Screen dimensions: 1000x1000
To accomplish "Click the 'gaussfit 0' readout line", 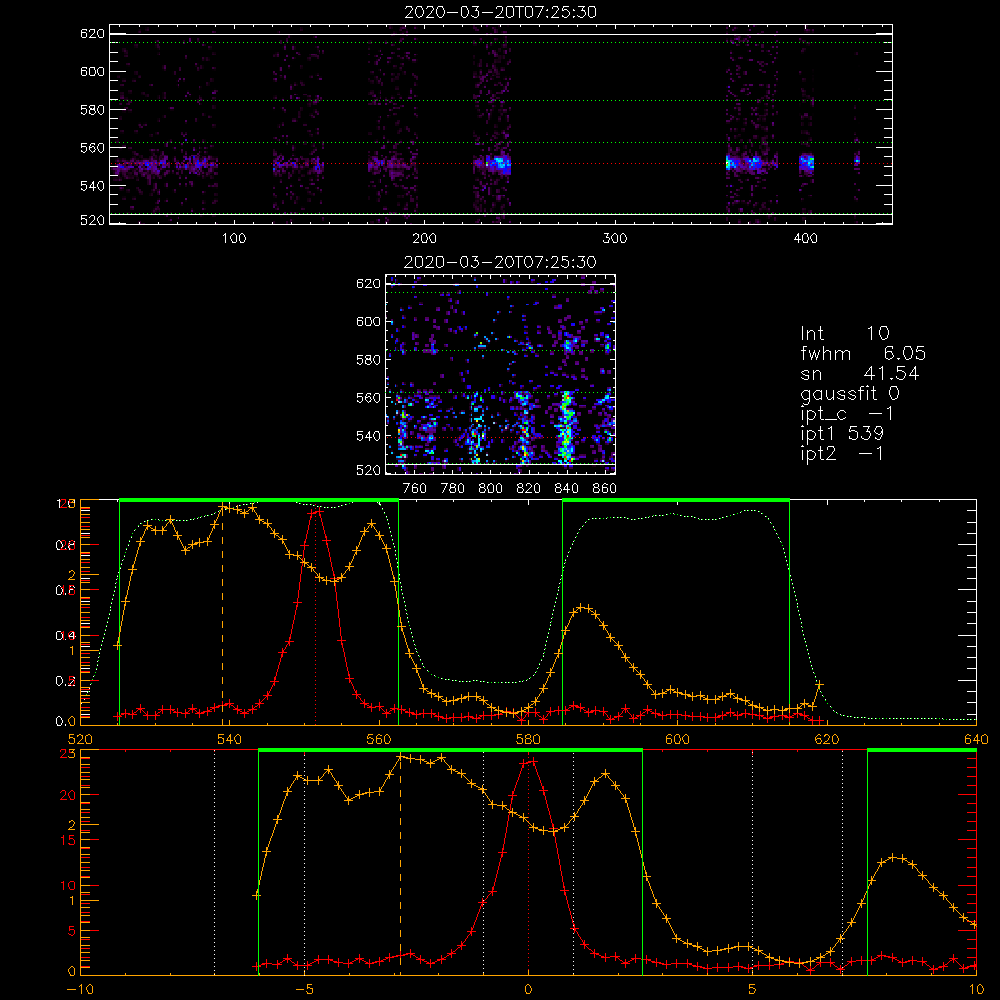I will point(849,394).
